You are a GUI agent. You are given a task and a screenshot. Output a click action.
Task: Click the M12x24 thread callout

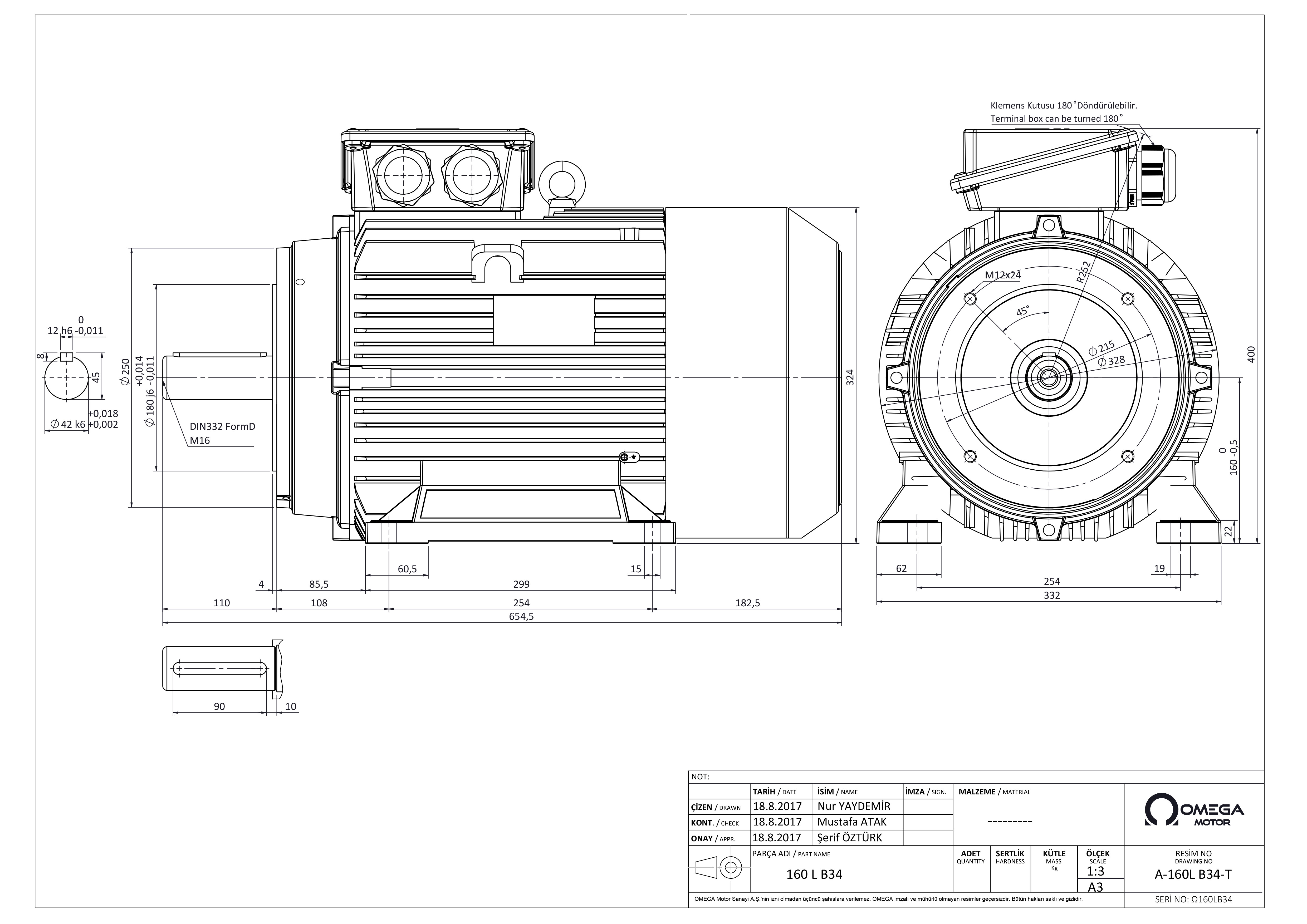pos(1003,275)
